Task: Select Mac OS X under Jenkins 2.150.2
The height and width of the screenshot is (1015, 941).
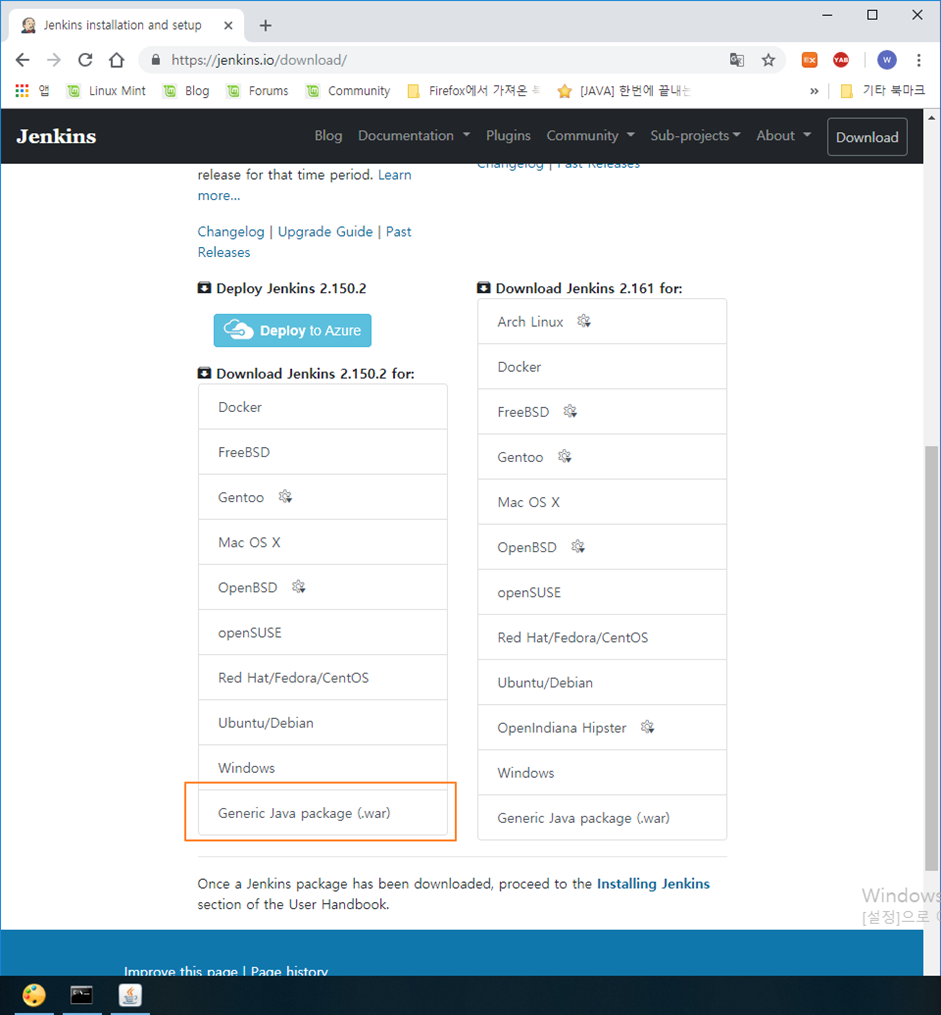Action: click(322, 542)
